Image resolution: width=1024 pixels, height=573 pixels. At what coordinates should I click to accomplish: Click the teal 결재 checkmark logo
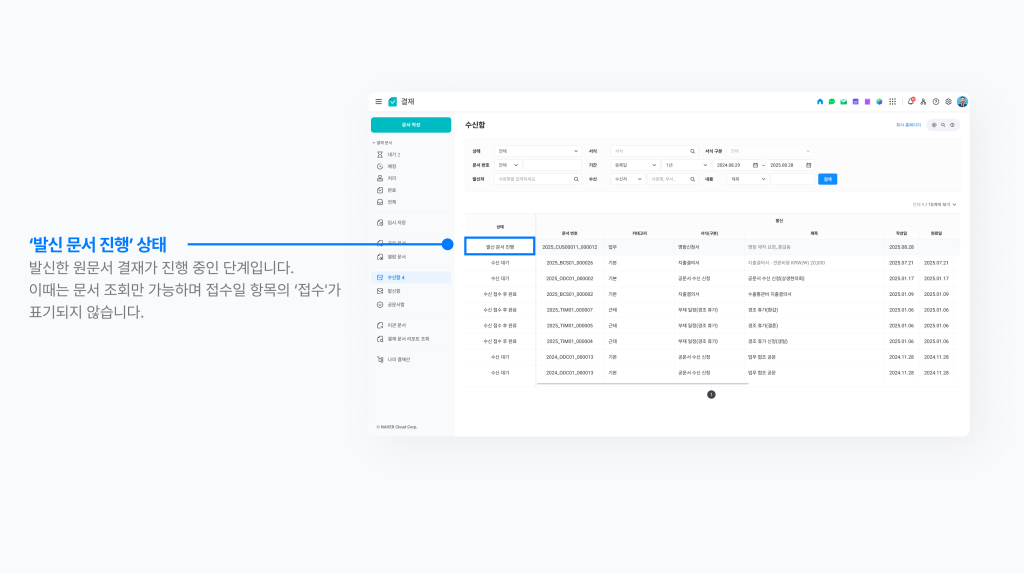point(392,102)
